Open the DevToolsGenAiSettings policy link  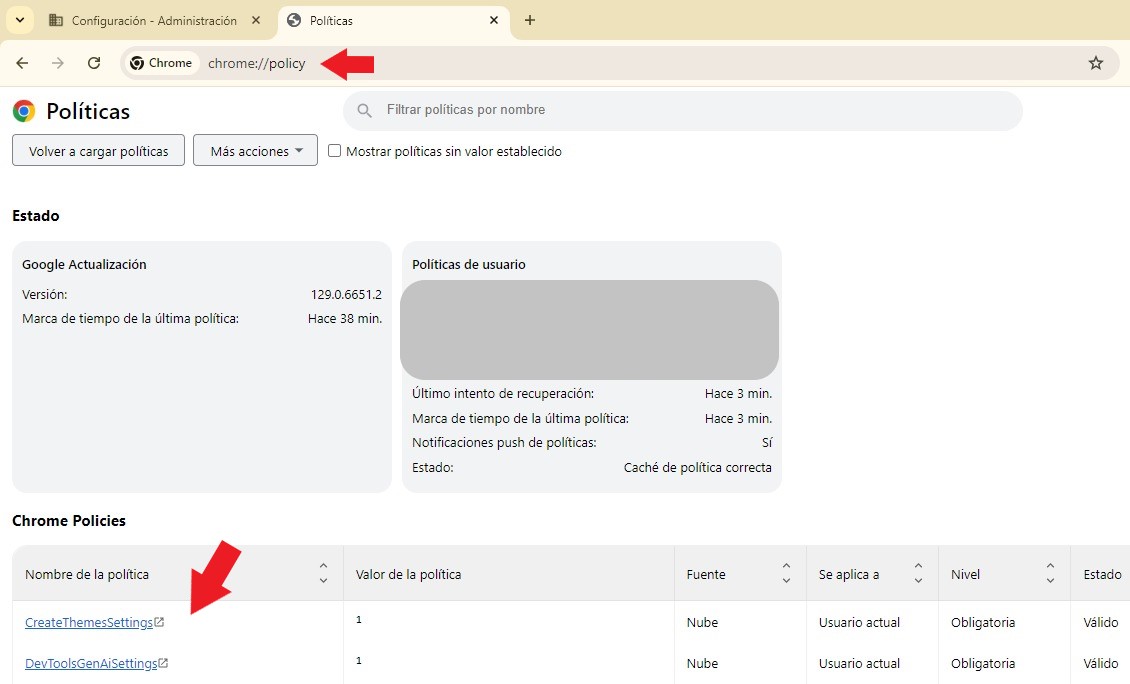point(91,664)
